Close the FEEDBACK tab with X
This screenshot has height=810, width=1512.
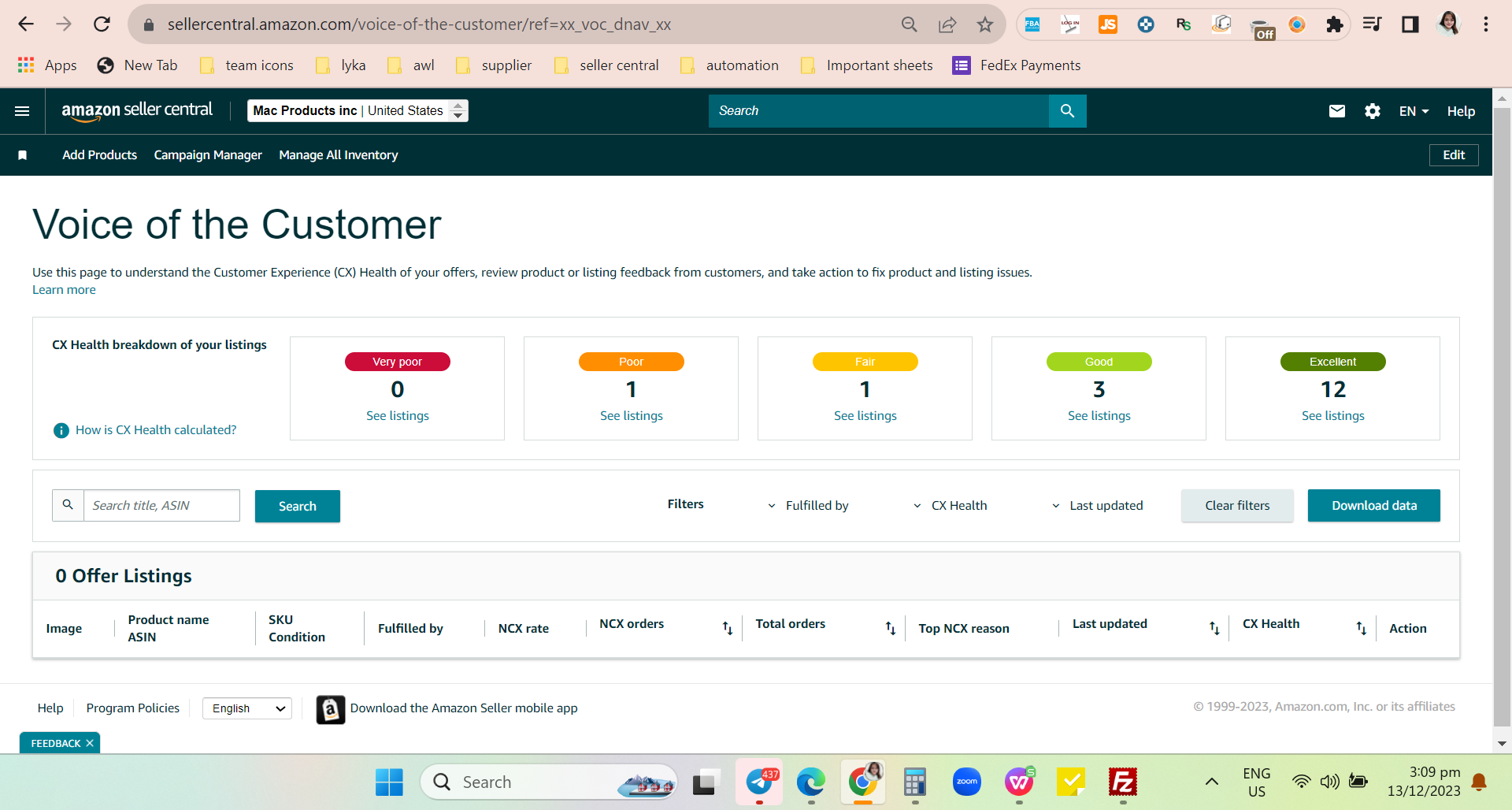coord(90,743)
